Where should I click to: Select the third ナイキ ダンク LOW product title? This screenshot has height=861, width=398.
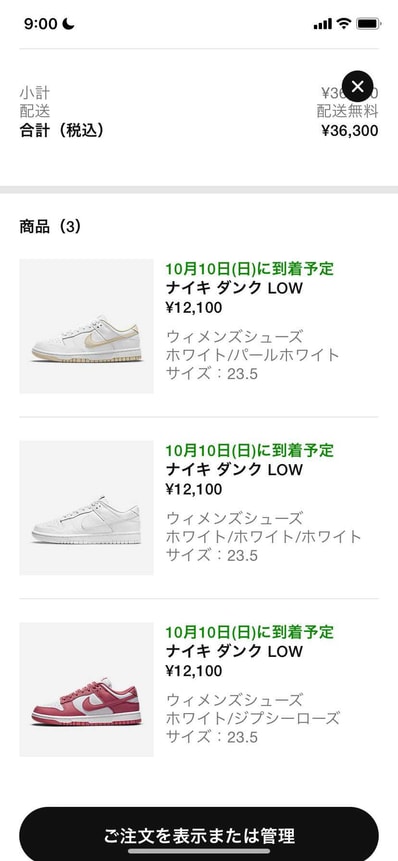pyautogui.click(x=234, y=652)
